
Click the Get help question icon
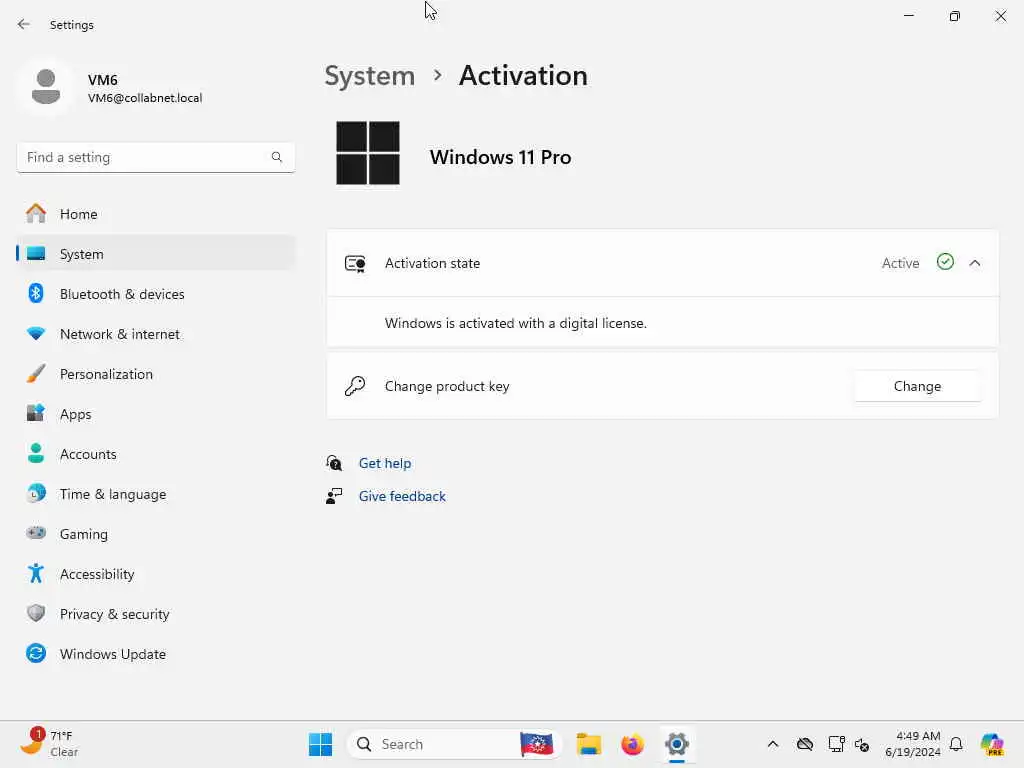pos(334,463)
